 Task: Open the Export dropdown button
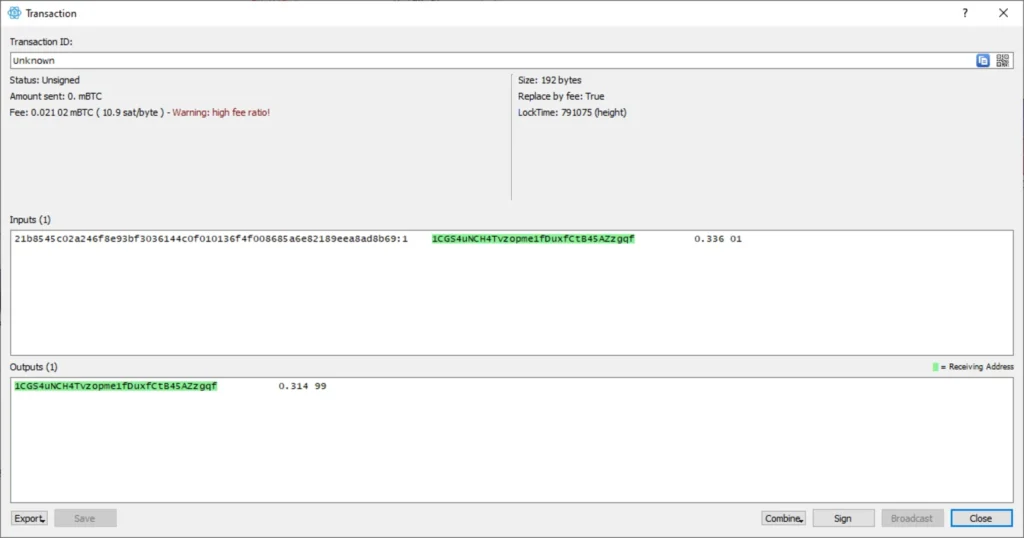(x=29, y=518)
